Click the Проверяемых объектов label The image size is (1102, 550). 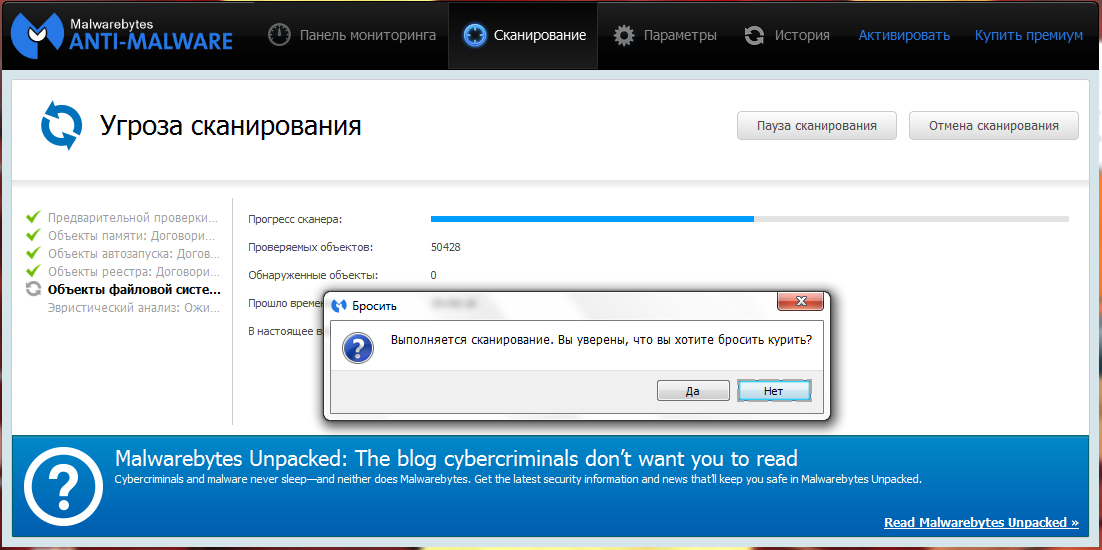tap(311, 247)
